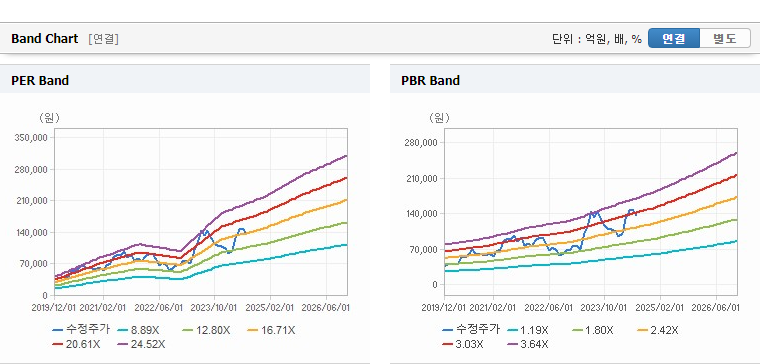Toggle the 24.52X legend entry
Screen dimensions: 760x364
pyautogui.click(x=141, y=344)
